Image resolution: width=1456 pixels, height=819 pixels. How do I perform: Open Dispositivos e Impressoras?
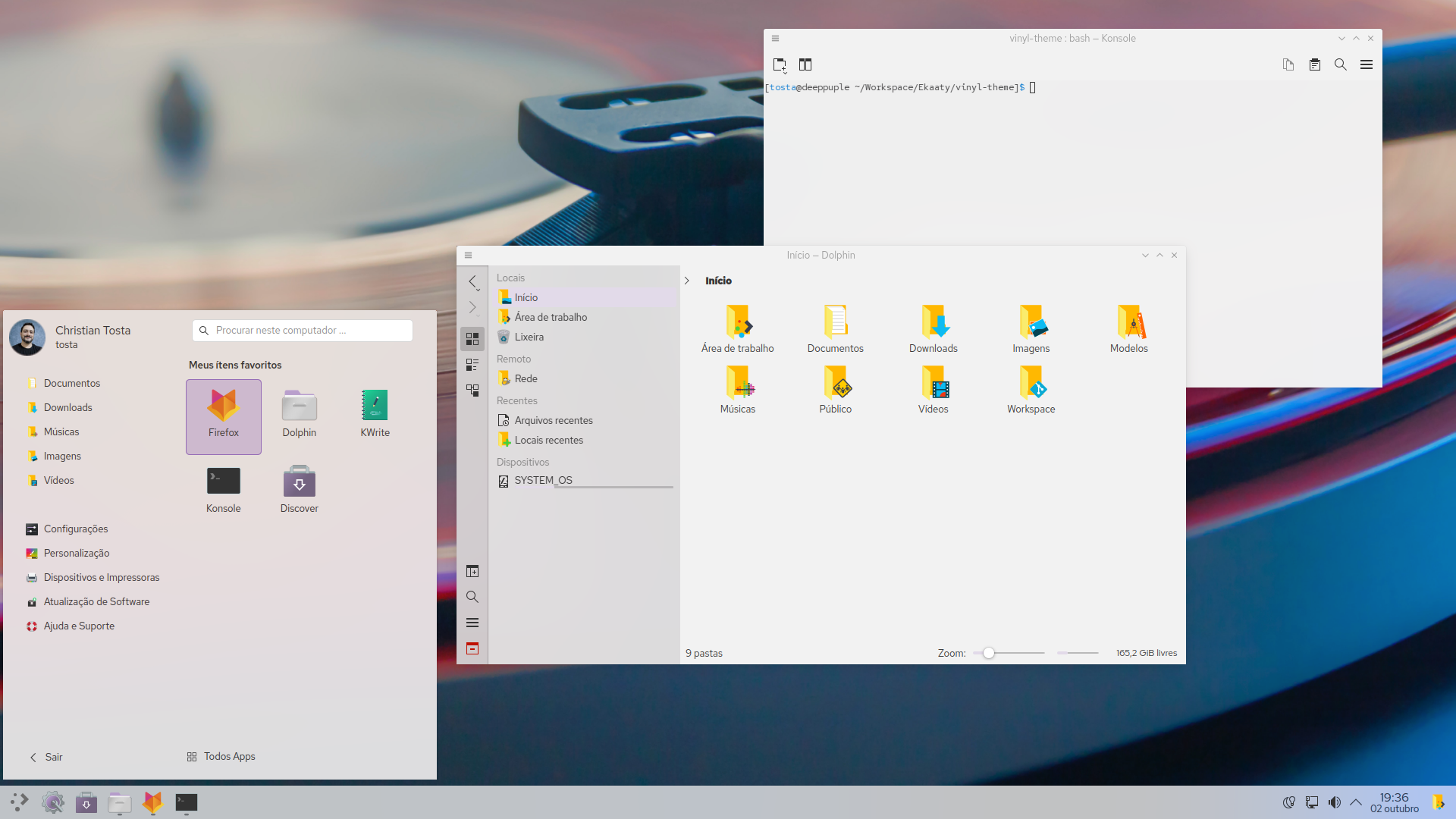[93, 578]
